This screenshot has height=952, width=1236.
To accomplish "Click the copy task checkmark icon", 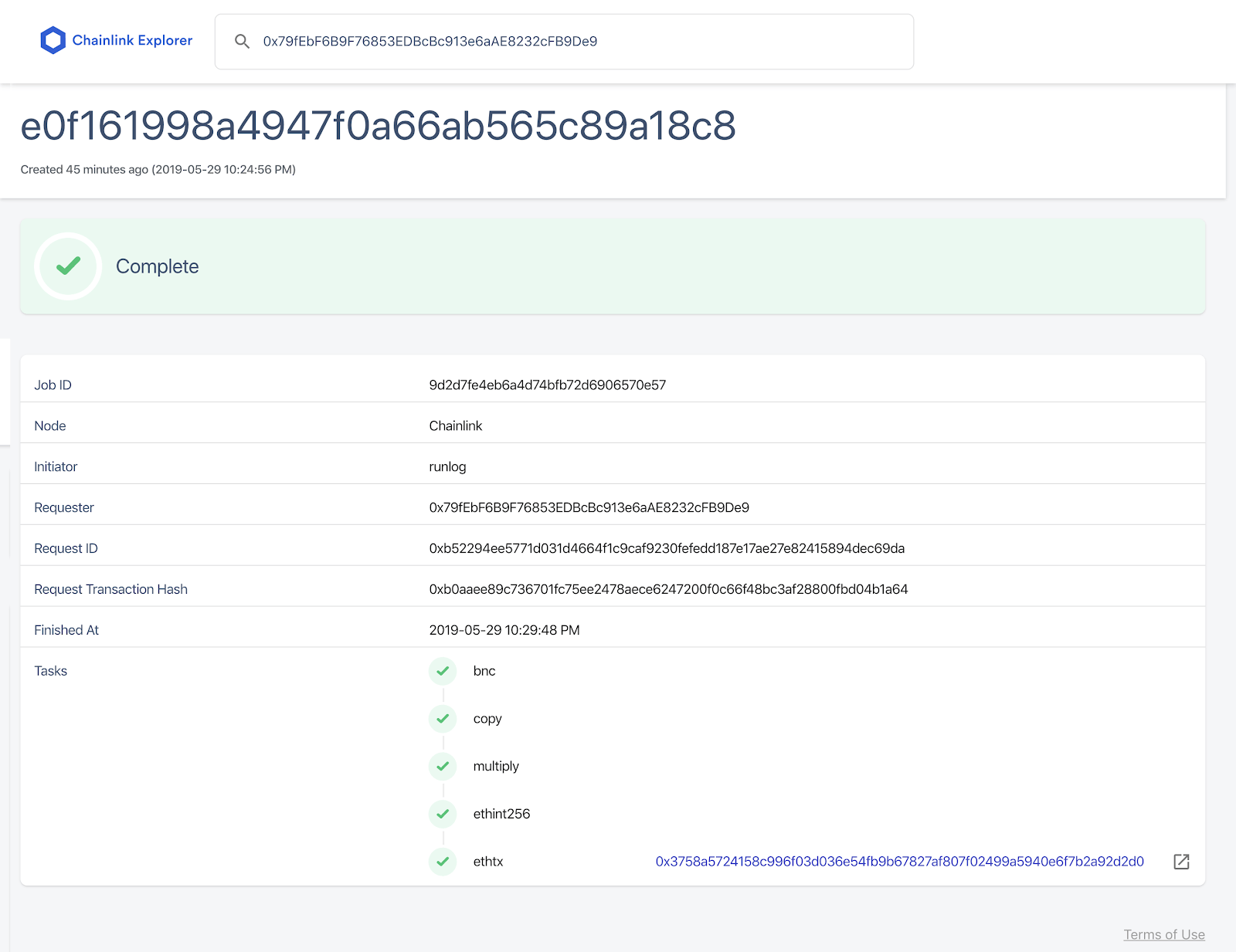I will [443, 719].
